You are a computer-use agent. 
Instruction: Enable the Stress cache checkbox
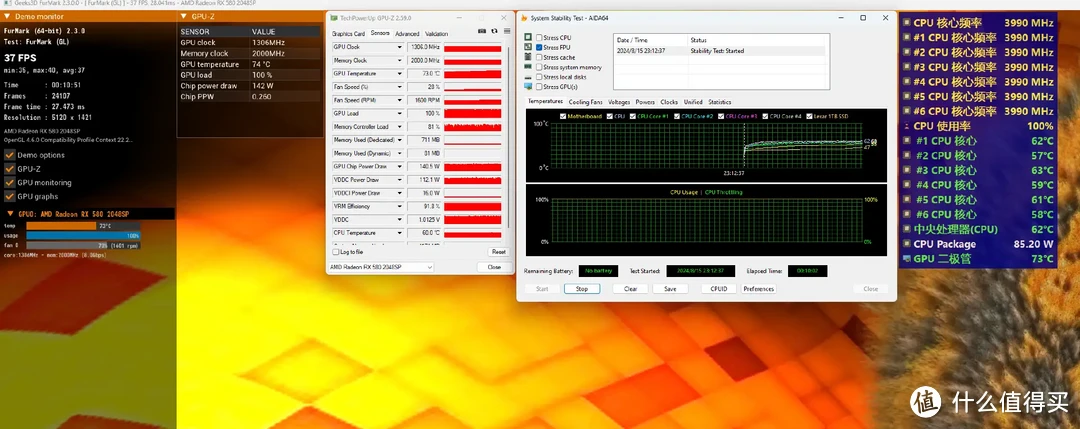tap(539, 57)
